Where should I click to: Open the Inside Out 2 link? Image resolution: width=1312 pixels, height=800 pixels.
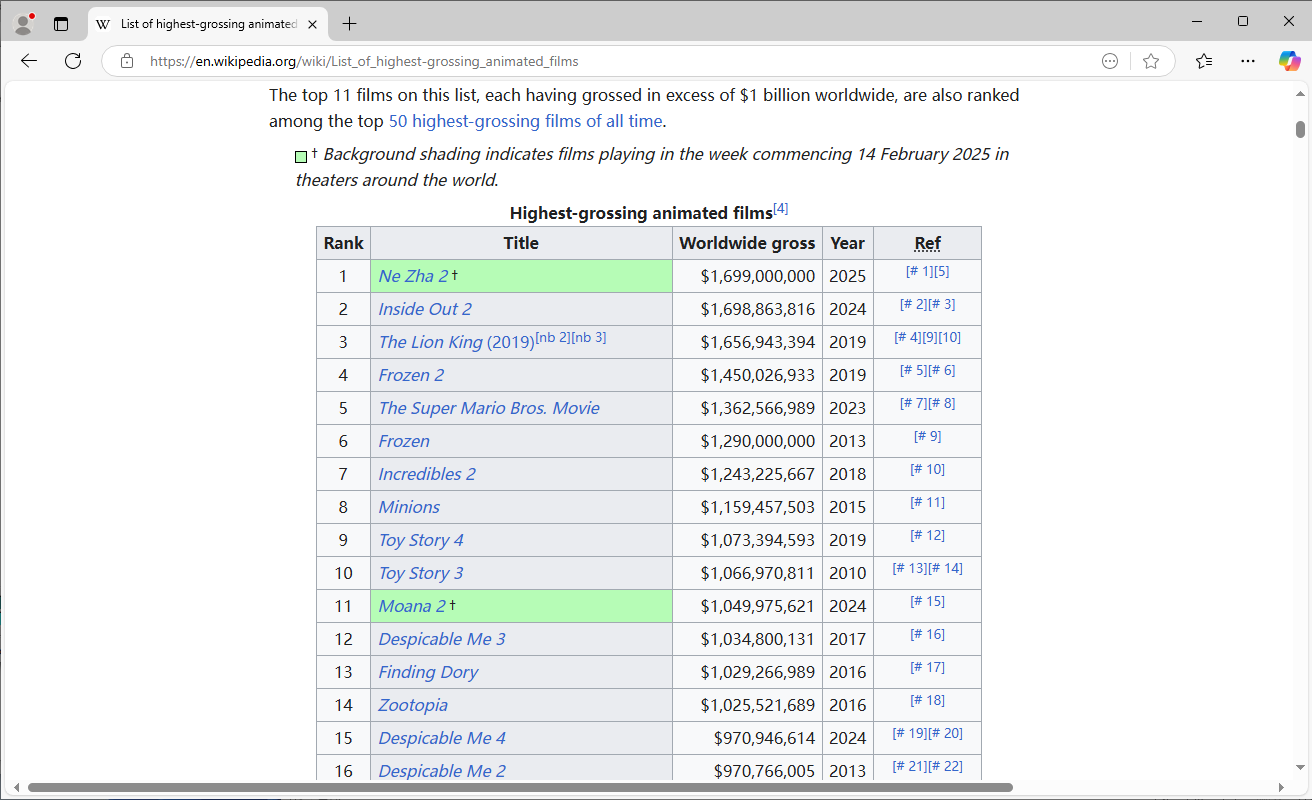pyautogui.click(x=425, y=309)
